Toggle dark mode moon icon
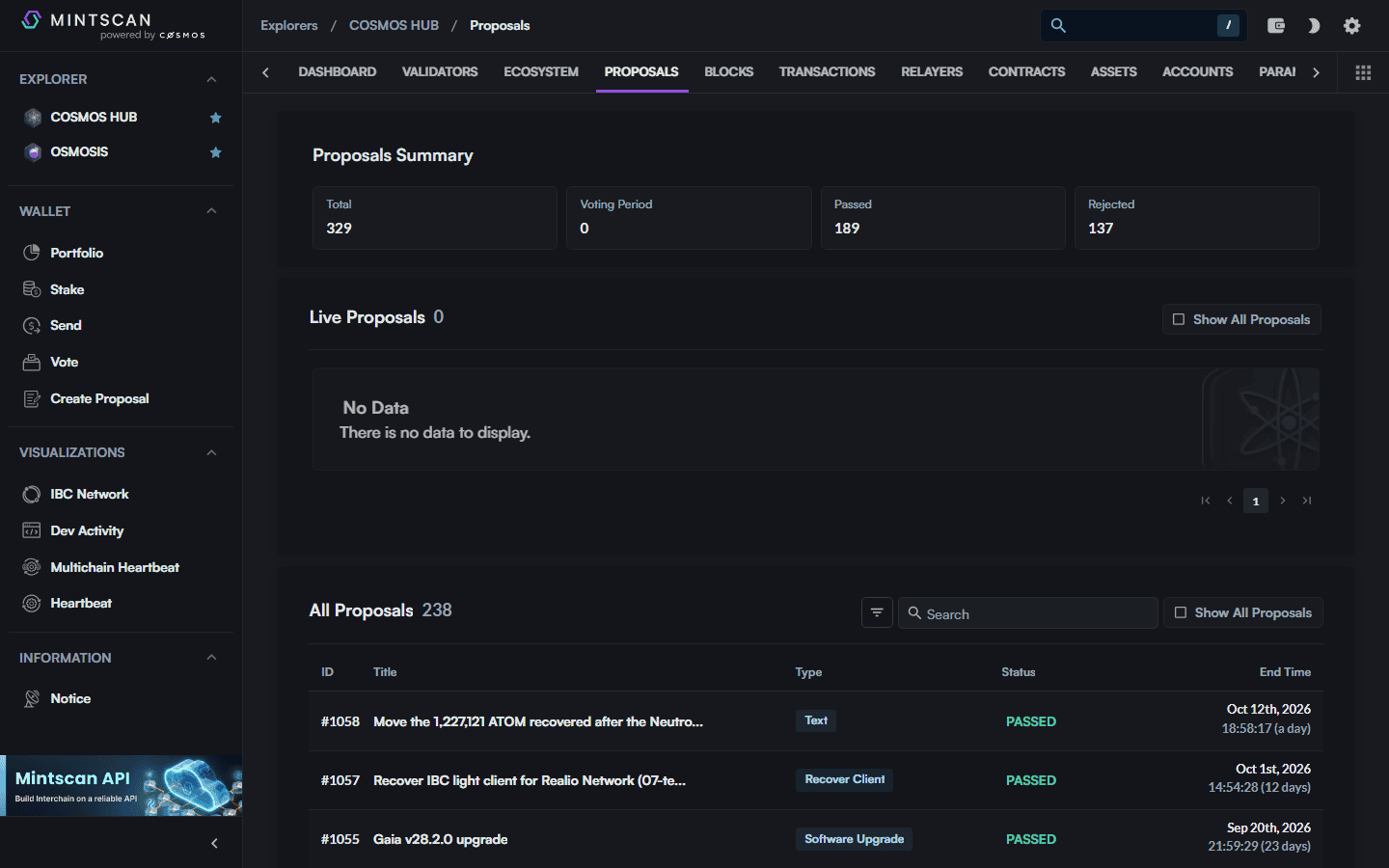1389x868 pixels. coord(1314,26)
